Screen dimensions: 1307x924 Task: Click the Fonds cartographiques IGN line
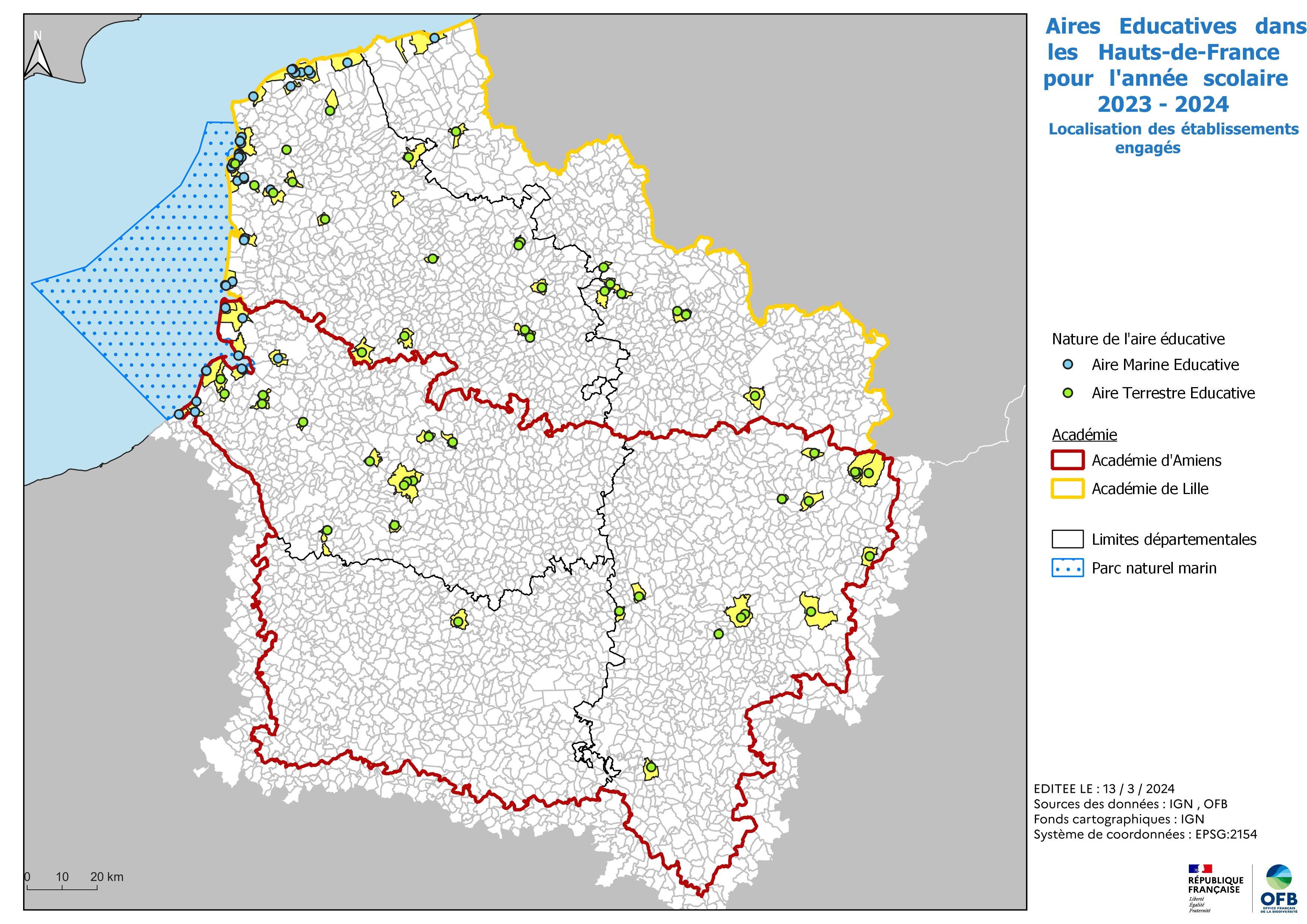pyautogui.click(x=1118, y=819)
